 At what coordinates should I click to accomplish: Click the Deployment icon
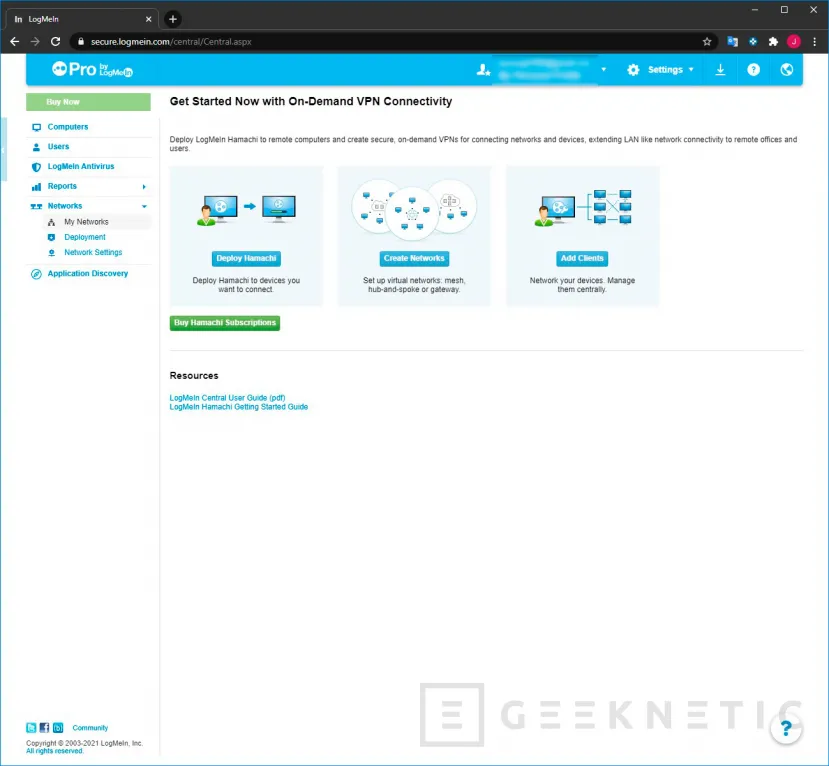pos(51,237)
